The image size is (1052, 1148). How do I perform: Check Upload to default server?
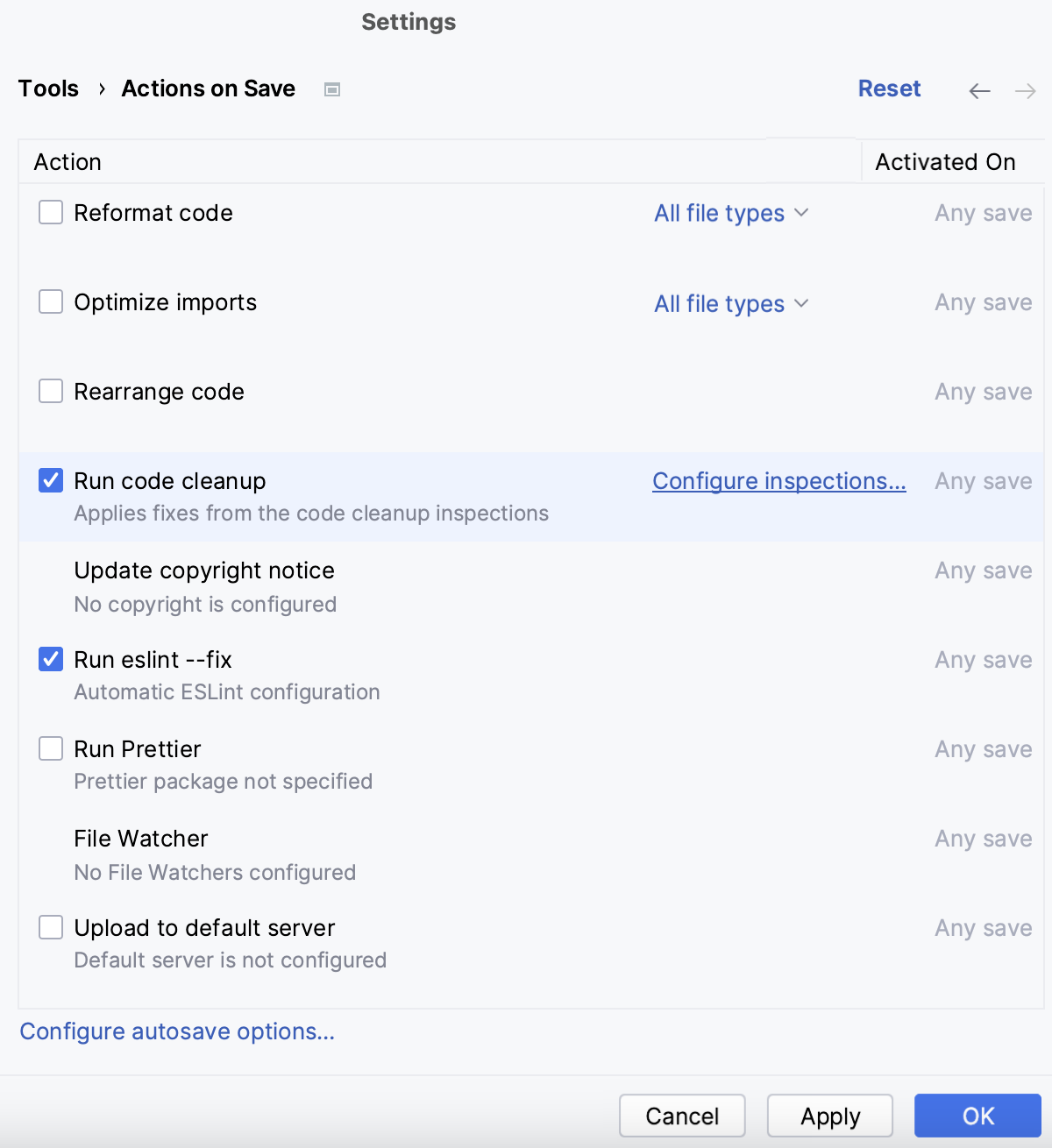point(51,927)
